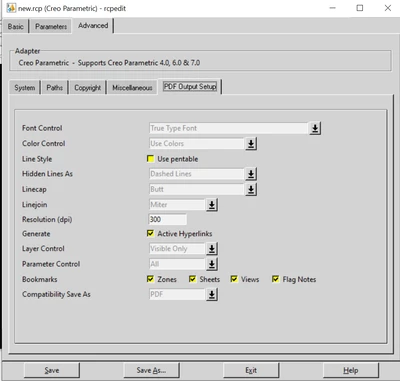Open the Layer Control dropdown arrow
The image size is (400, 381).
pos(212,249)
